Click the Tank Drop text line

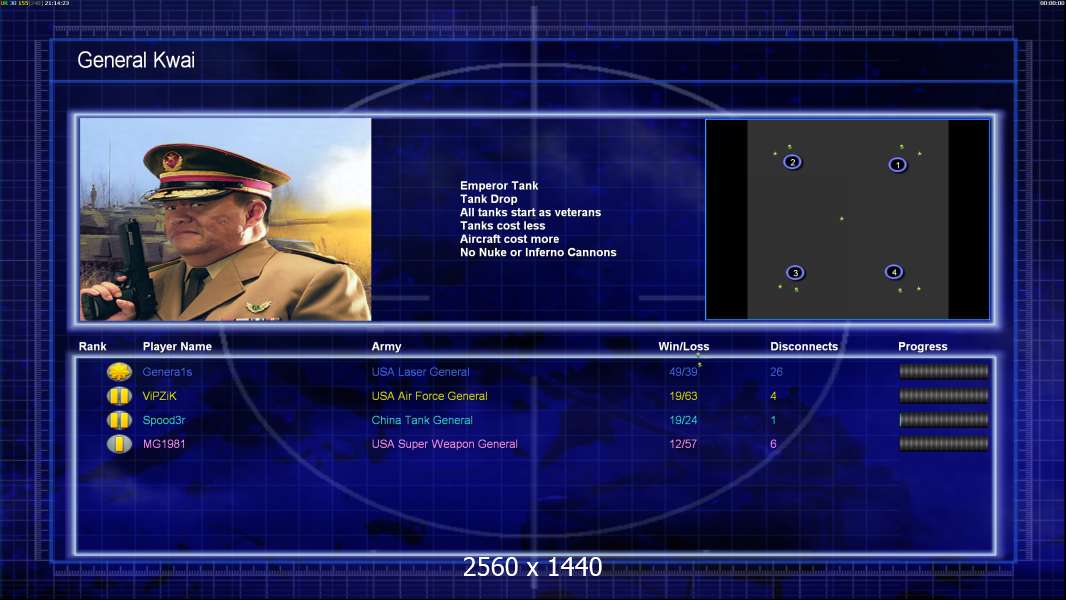(x=489, y=199)
